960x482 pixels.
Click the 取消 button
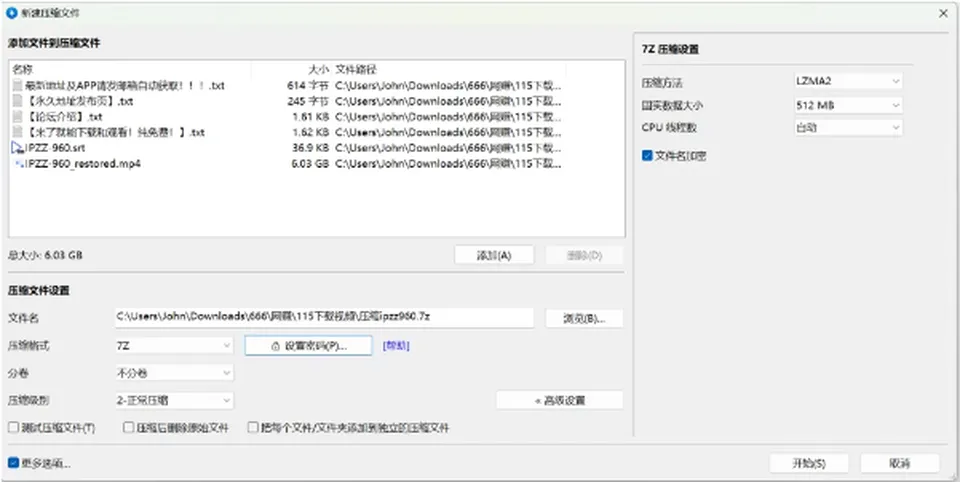(899, 463)
